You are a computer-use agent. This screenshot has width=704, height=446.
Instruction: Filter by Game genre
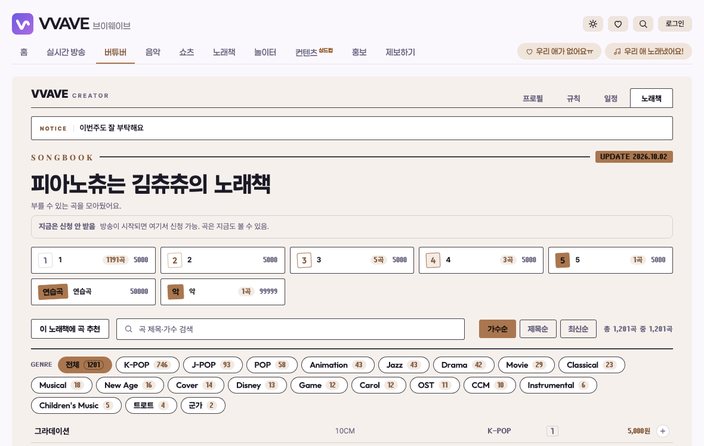(x=319, y=385)
